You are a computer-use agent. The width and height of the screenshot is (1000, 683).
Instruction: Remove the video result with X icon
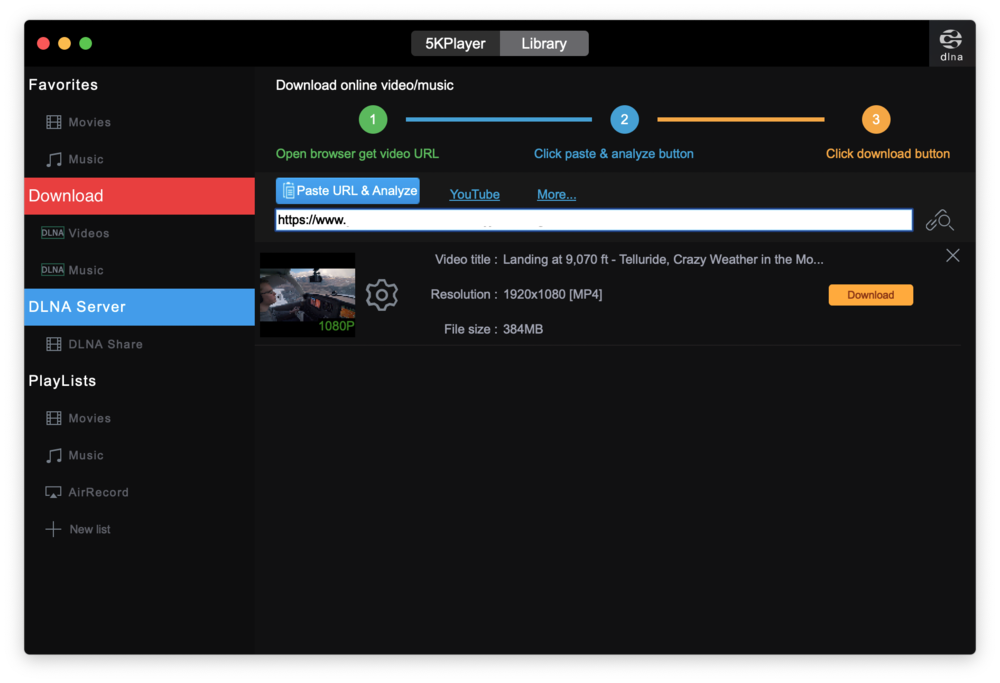[x=953, y=256]
